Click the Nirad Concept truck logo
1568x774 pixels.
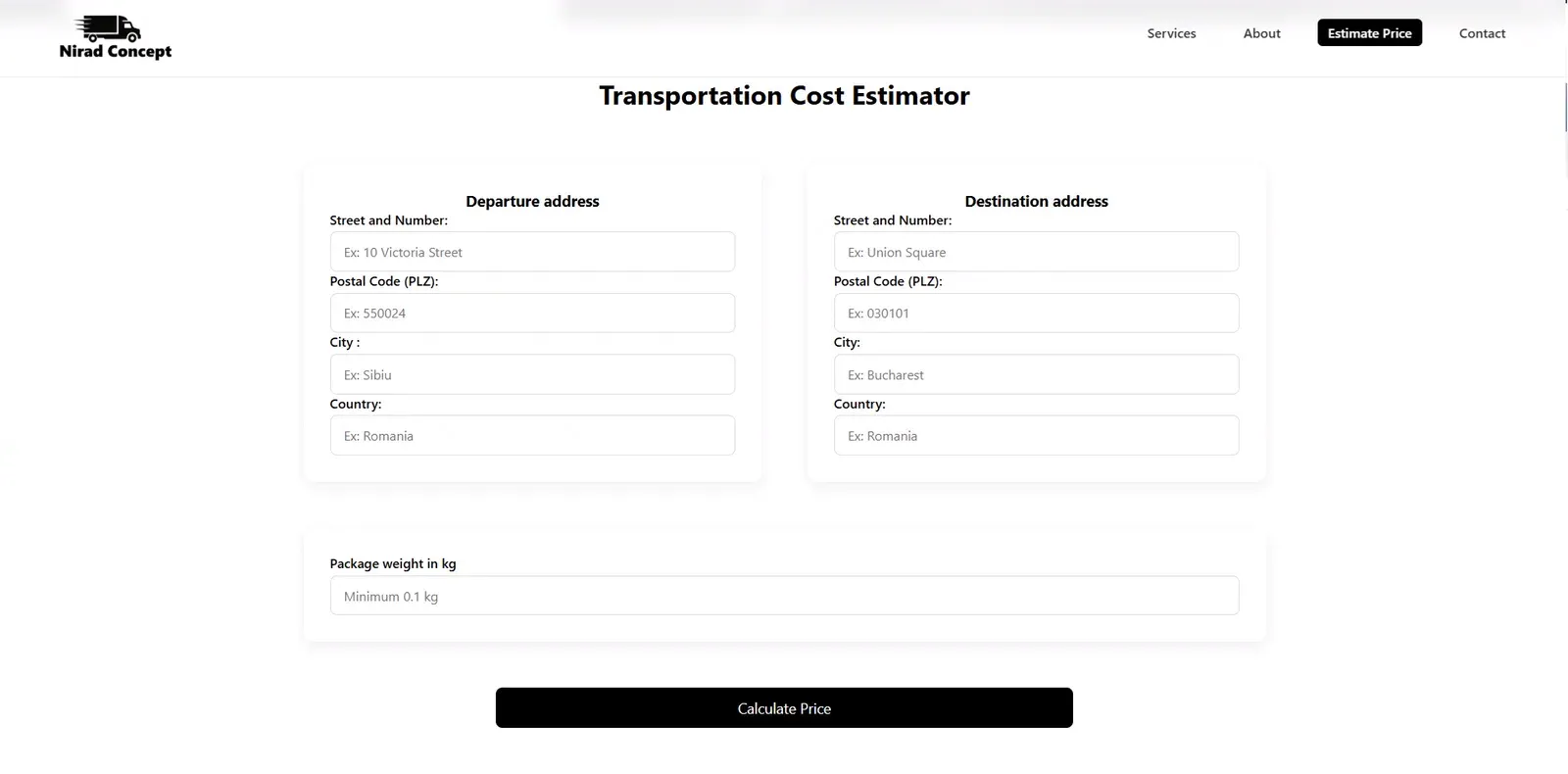coord(115,38)
